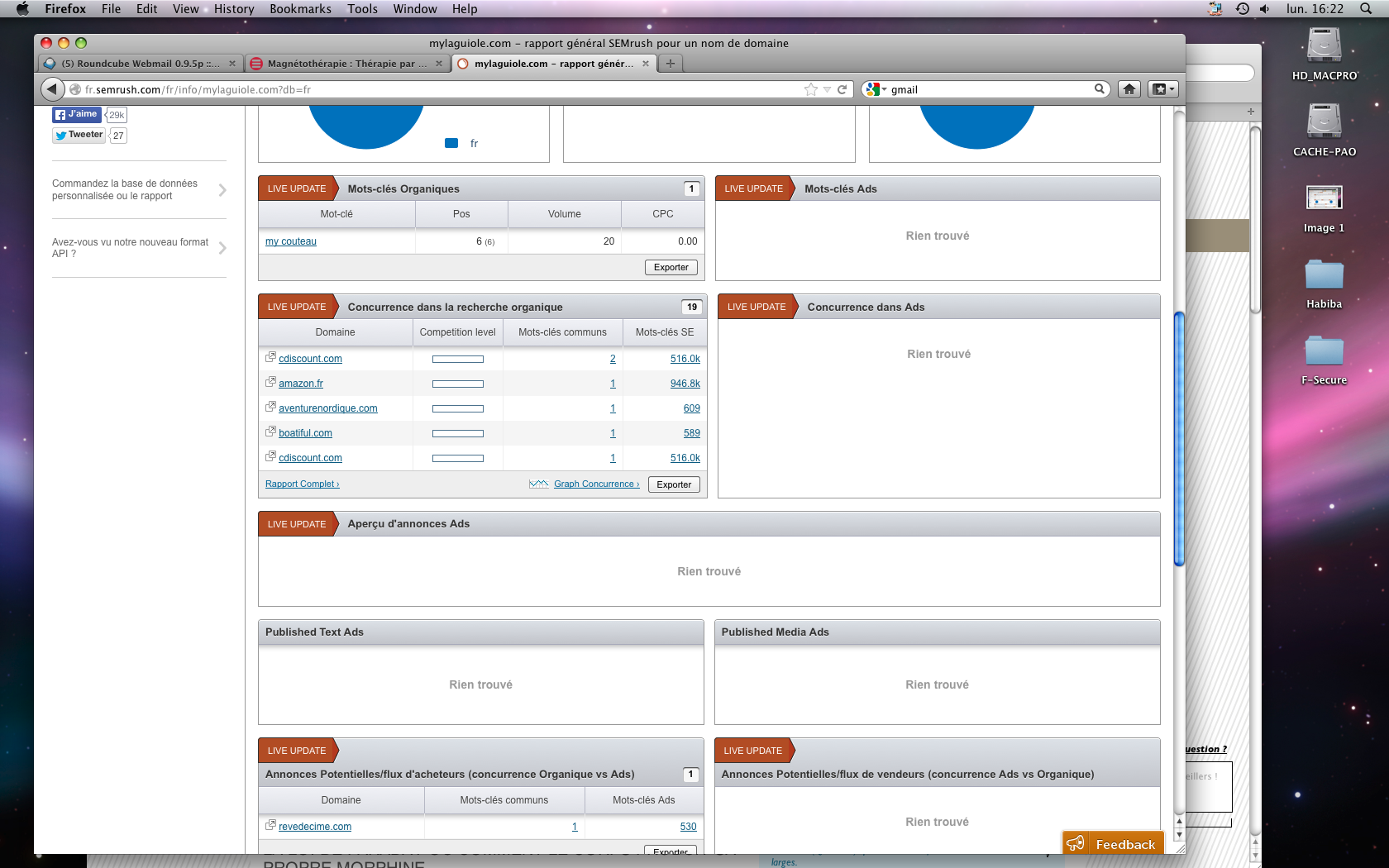Open the 'my couteau' keyword link
Screen dimensions: 1389x868
tap(291, 241)
